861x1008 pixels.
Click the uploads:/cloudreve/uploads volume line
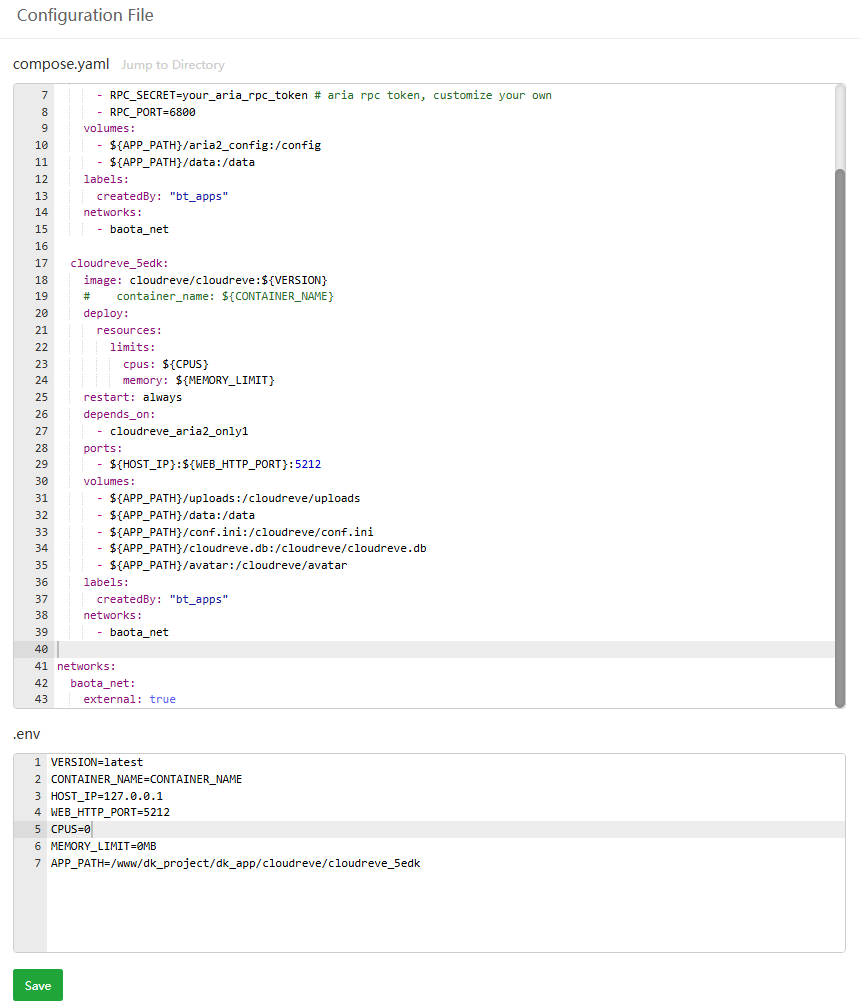pyautogui.click(x=228, y=498)
